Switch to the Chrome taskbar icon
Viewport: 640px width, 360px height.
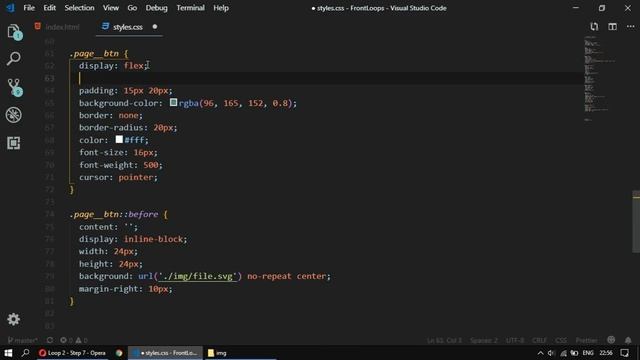tap(119, 353)
